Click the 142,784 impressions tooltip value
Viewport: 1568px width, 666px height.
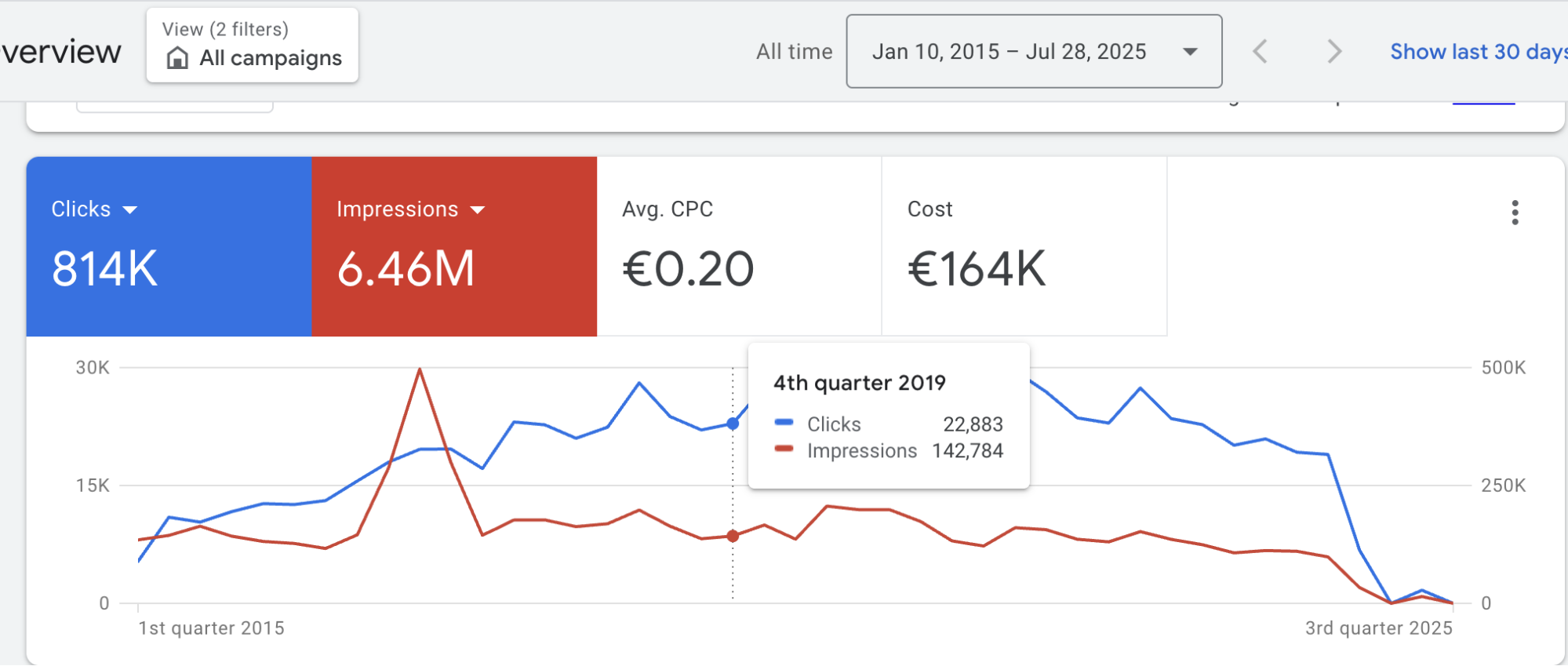tap(967, 451)
